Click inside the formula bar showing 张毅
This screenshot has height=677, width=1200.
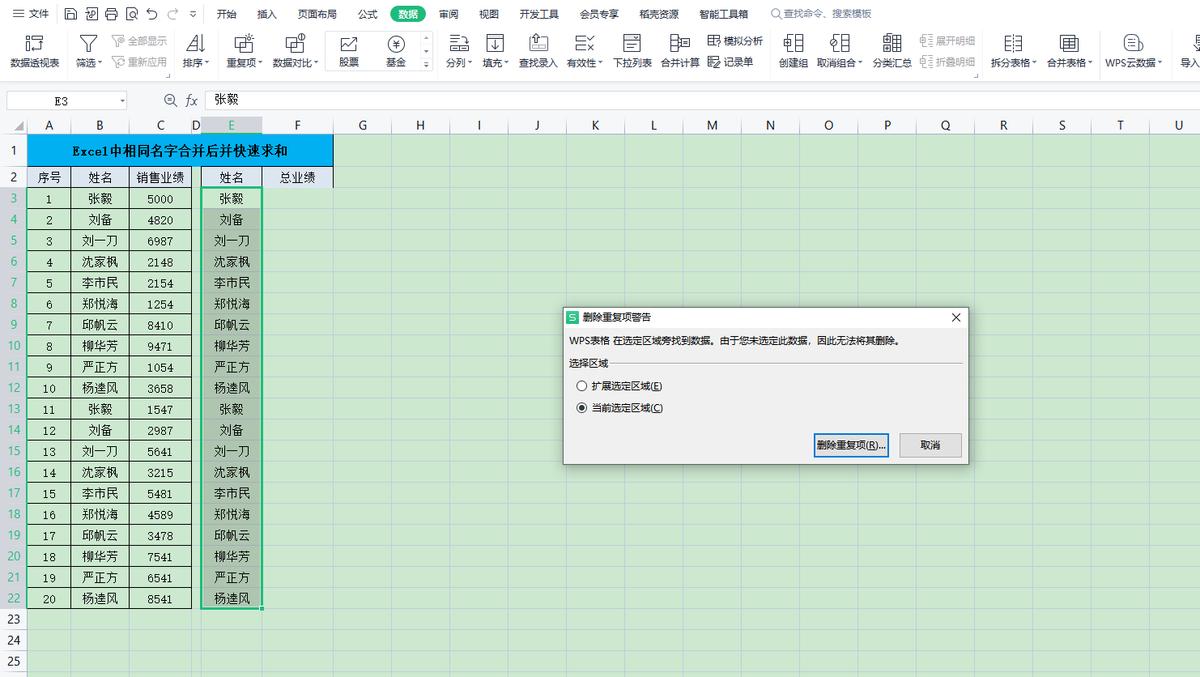300,100
